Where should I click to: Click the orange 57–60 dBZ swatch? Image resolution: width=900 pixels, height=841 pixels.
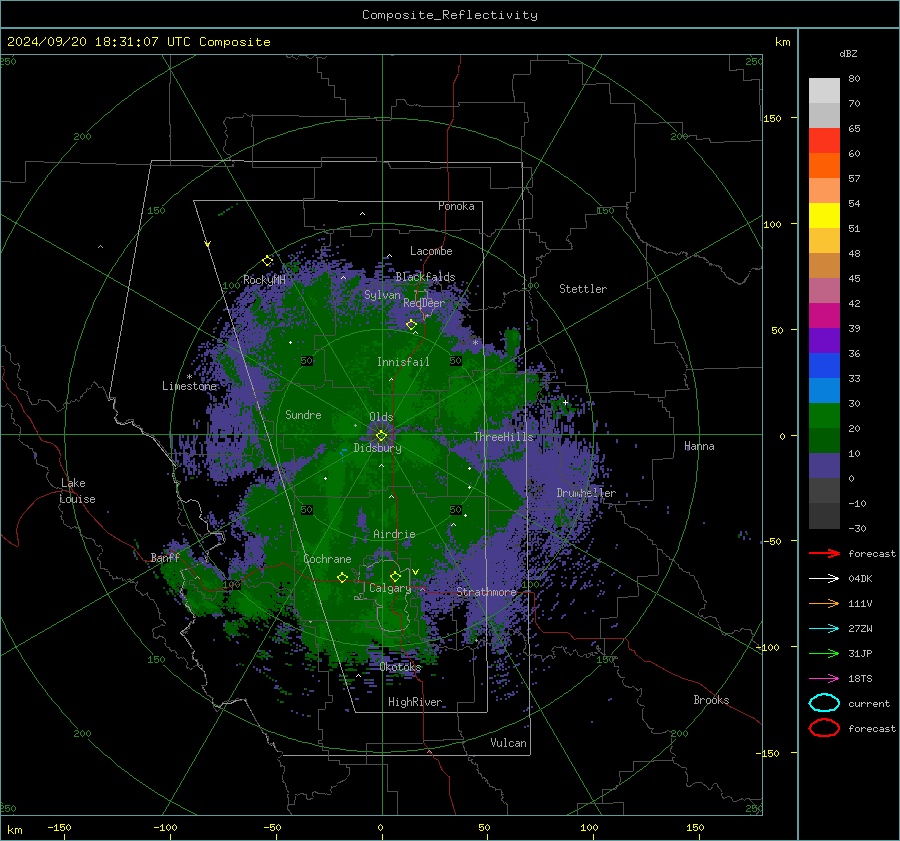[824, 166]
